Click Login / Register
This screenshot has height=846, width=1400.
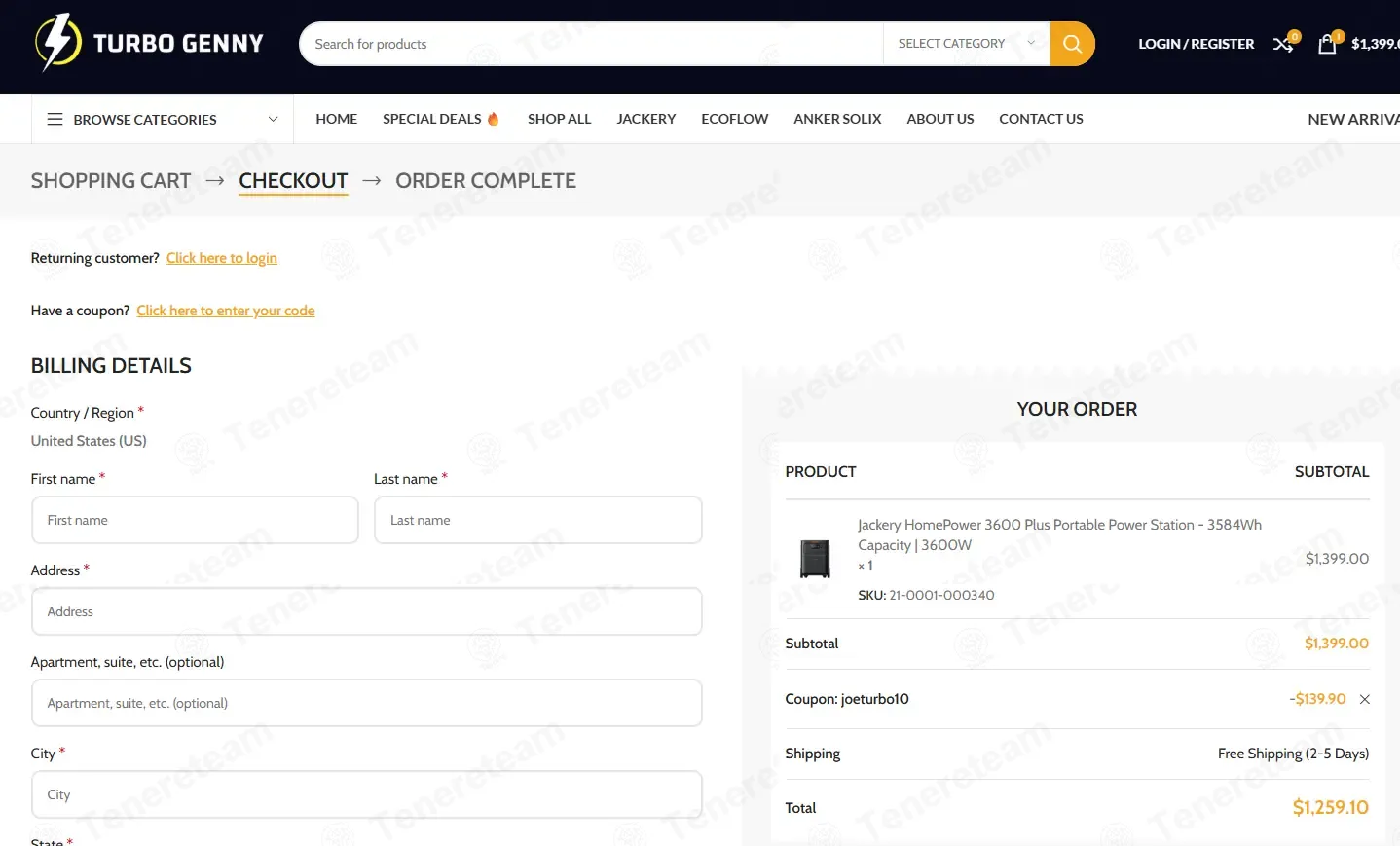point(1197,44)
